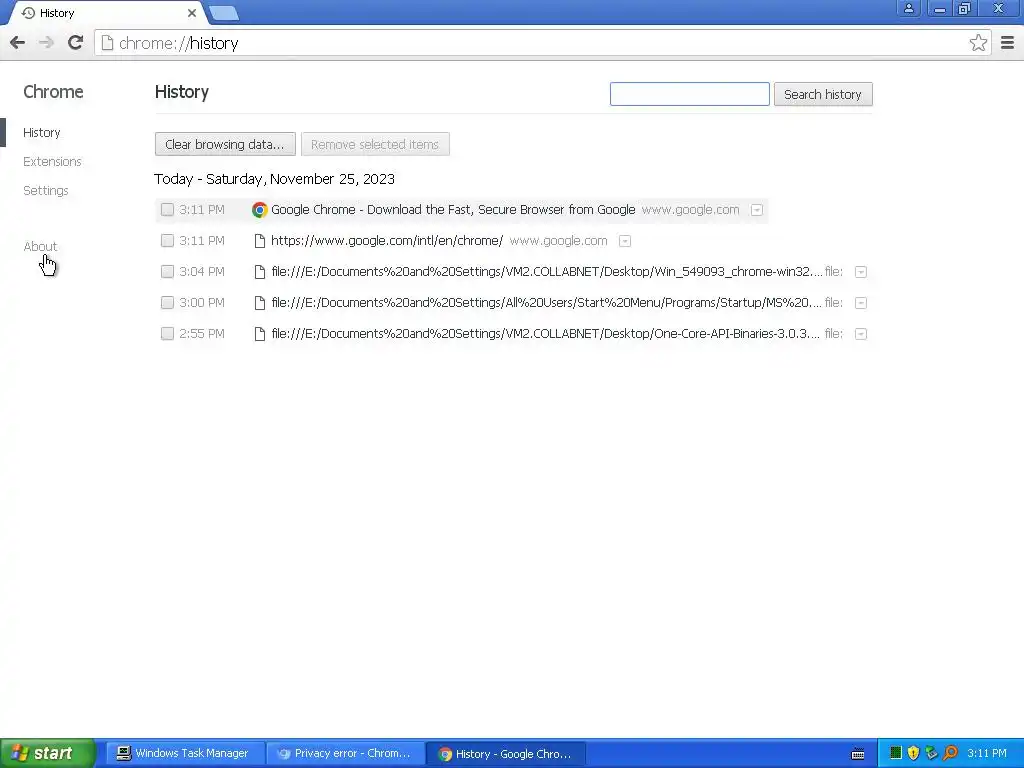Check the box for Google Chrome download entry
The width and height of the screenshot is (1024, 768).
tap(167, 210)
